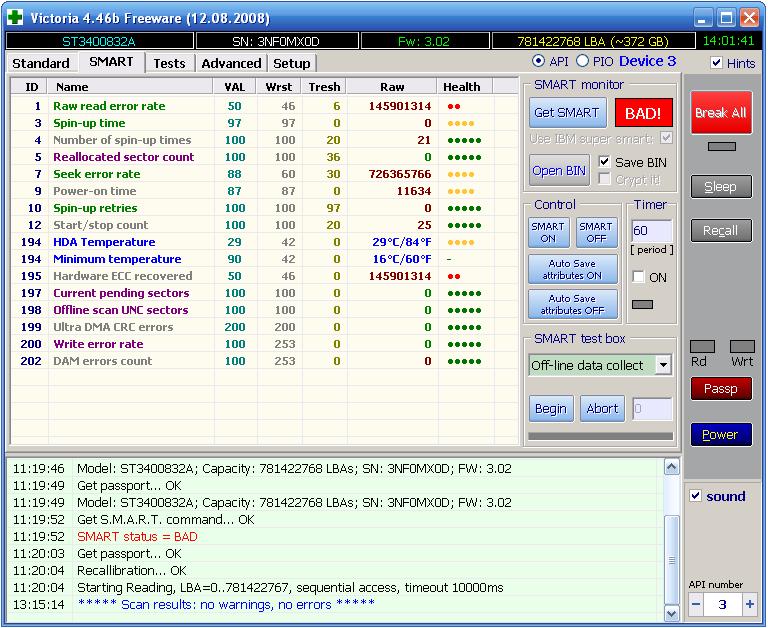The image size is (768, 628).
Task: Toggle the Hints checkbox
Action: 716,63
